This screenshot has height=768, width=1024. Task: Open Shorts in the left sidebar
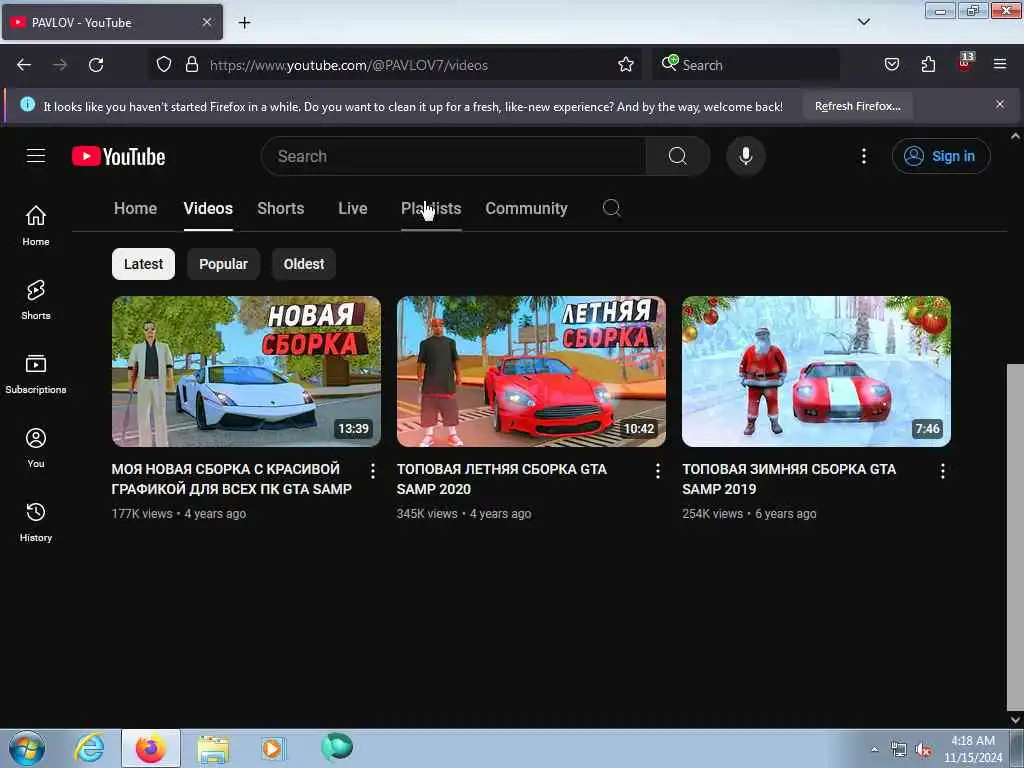click(36, 300)
